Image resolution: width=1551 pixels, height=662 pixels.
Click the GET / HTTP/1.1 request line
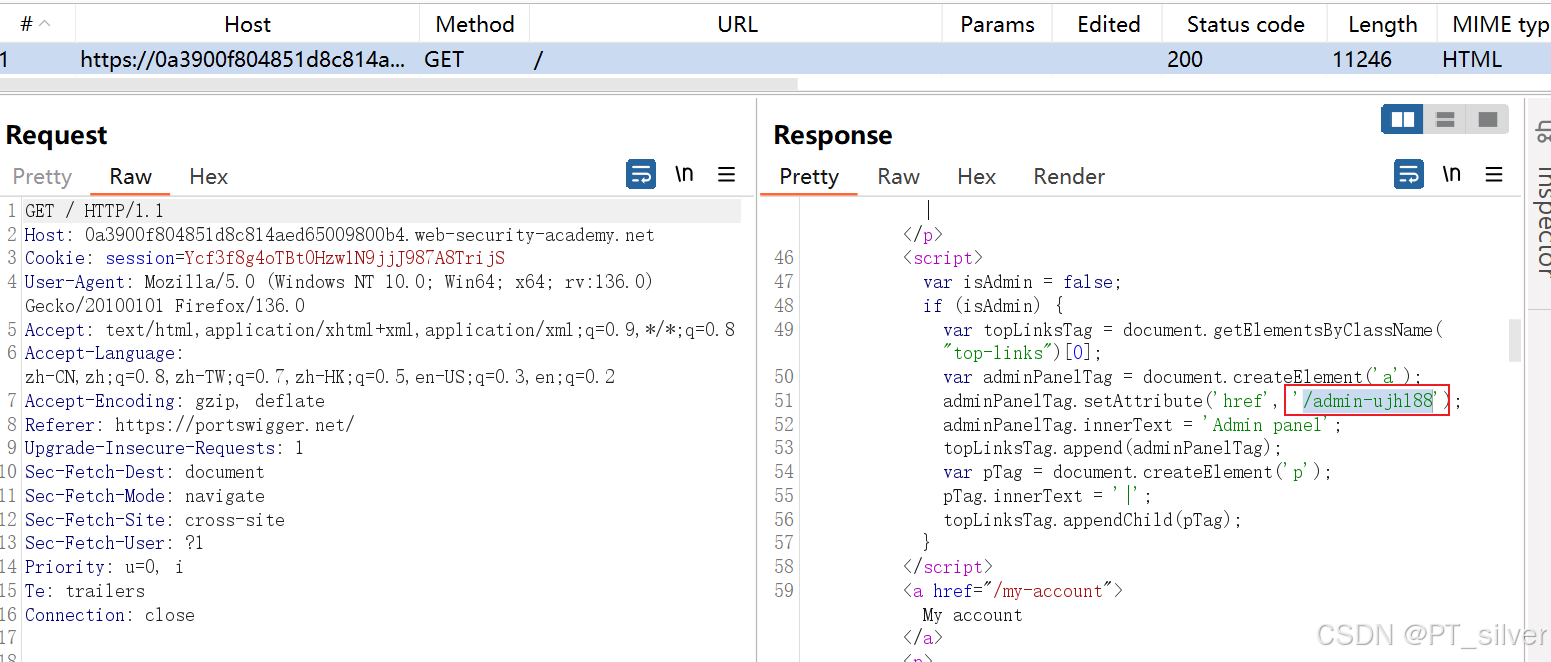click(x=94, y=211)
